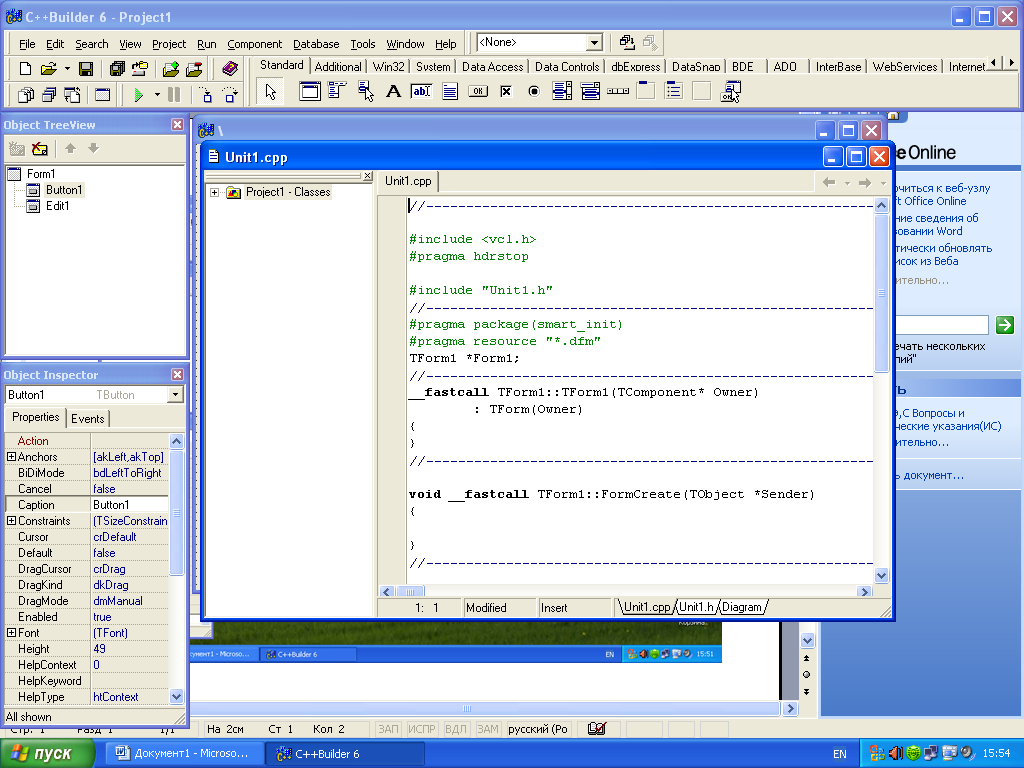The height and width of the screenshot is (768, 1024).
Task: Expand the Project1 - Classes tree node
Action: 214,192
